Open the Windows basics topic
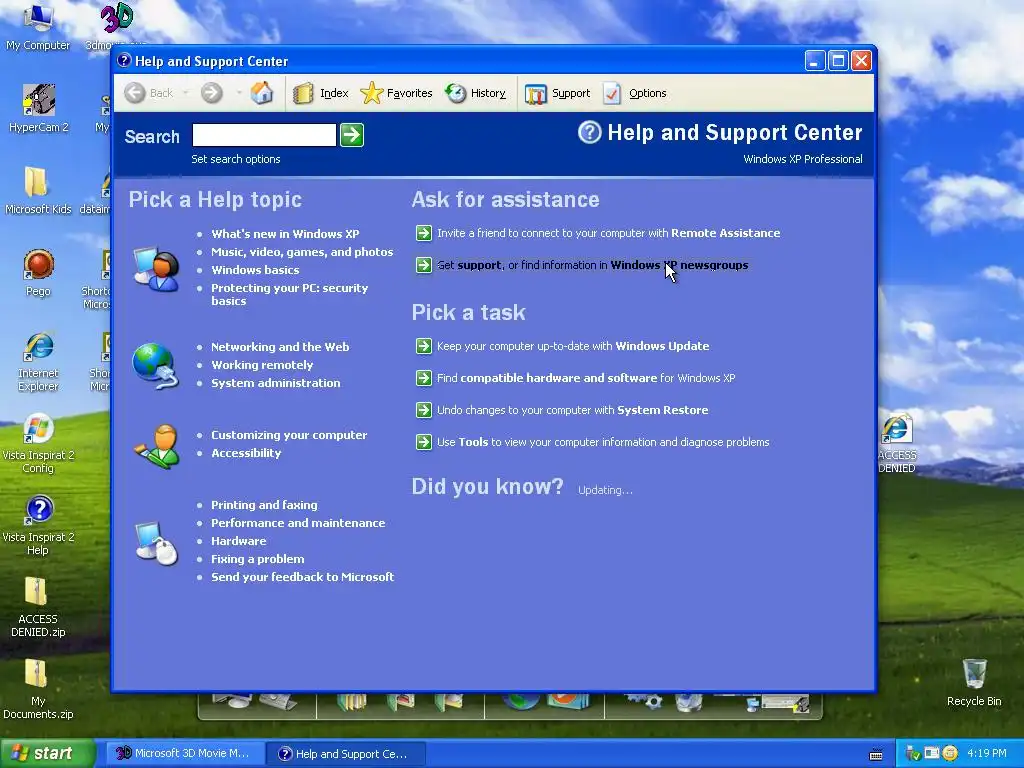1024x768 pixels. (x=255, y=270)
